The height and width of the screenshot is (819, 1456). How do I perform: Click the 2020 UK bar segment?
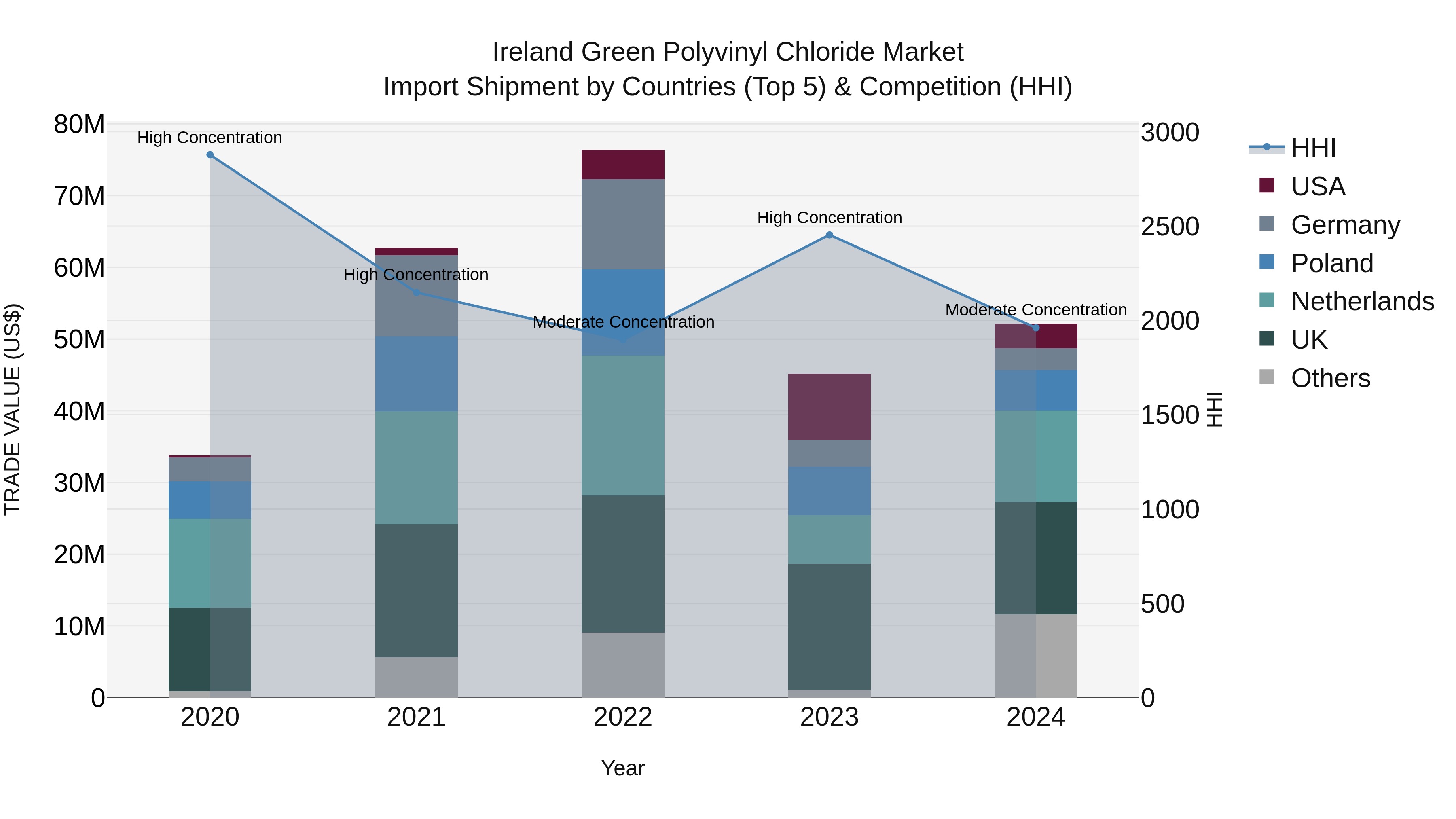coord(210,650)
